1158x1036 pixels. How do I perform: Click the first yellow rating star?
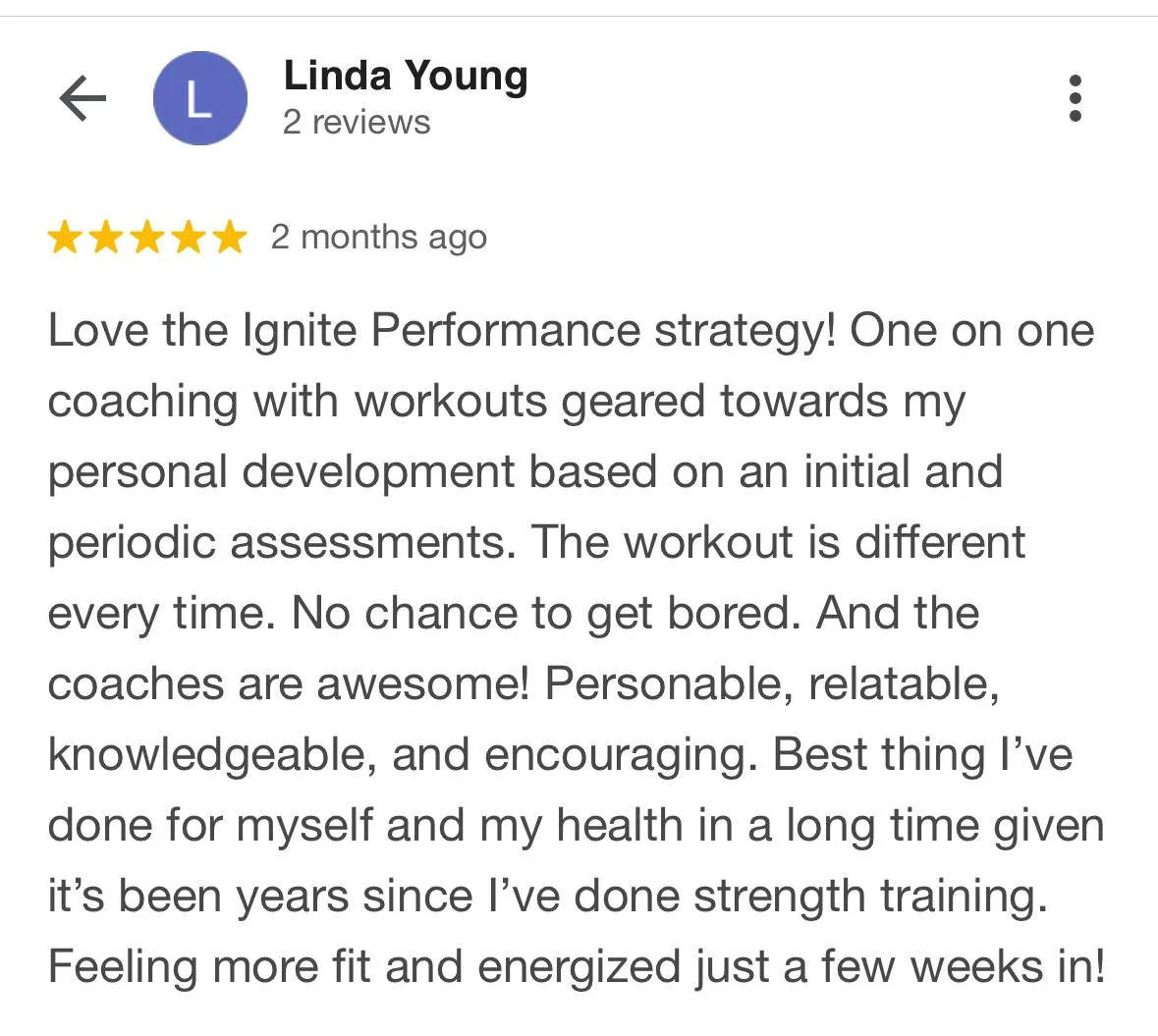tap(65, 238)
